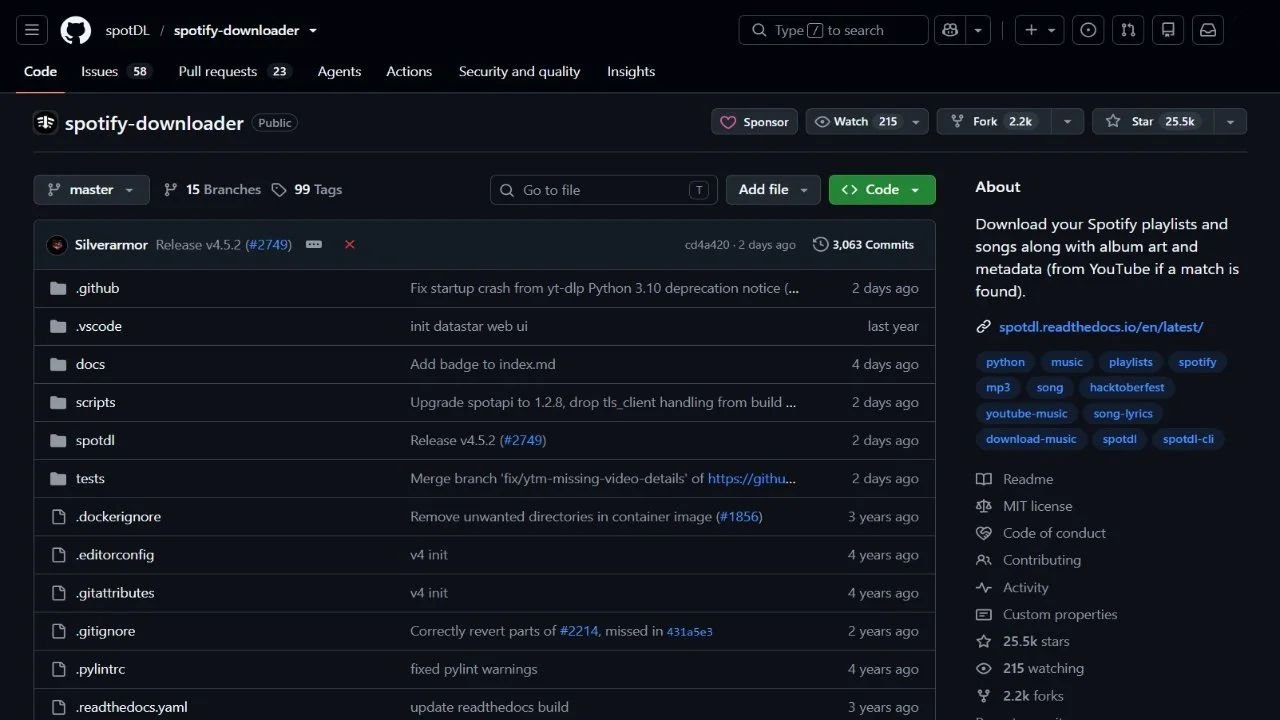This screenshot has width=1280, height=720.
Task: View the 15 Branches link
Action: point(212,190)
